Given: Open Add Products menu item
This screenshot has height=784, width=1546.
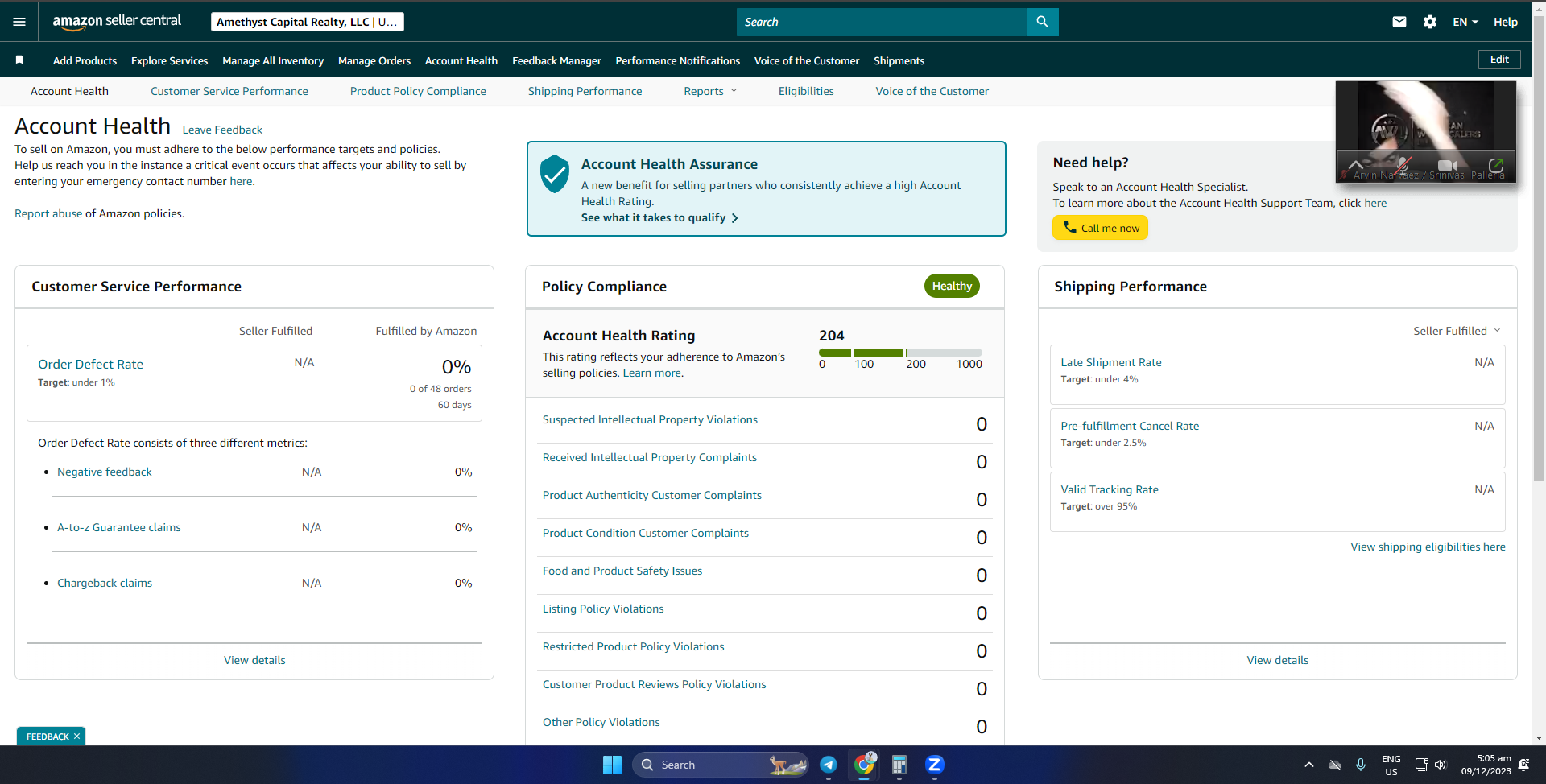Looking at the screenshot, I should (x=85, y=60).
